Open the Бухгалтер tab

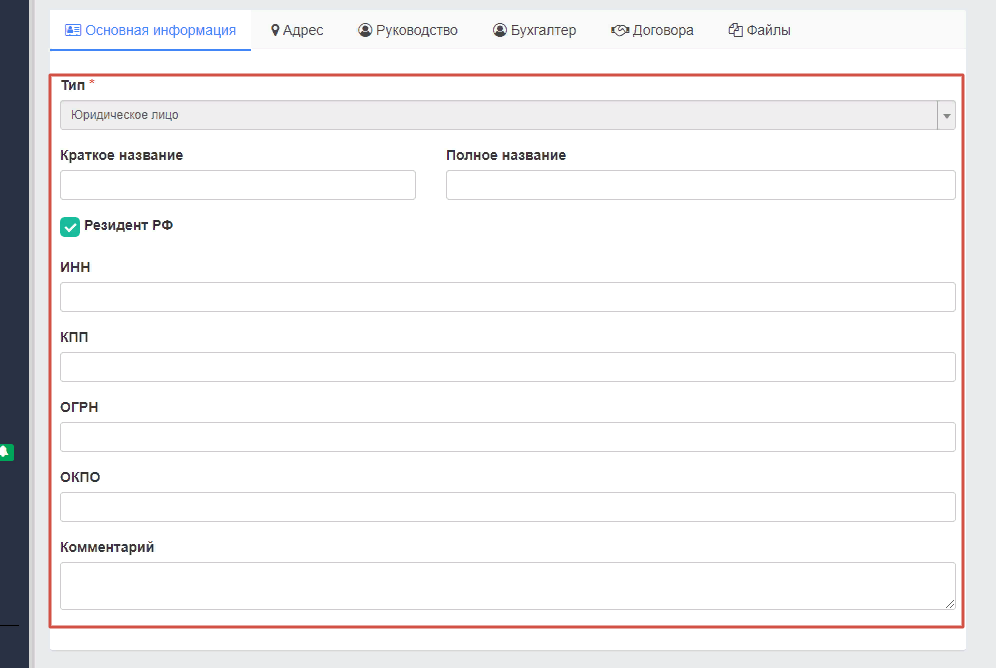point(534,30)
